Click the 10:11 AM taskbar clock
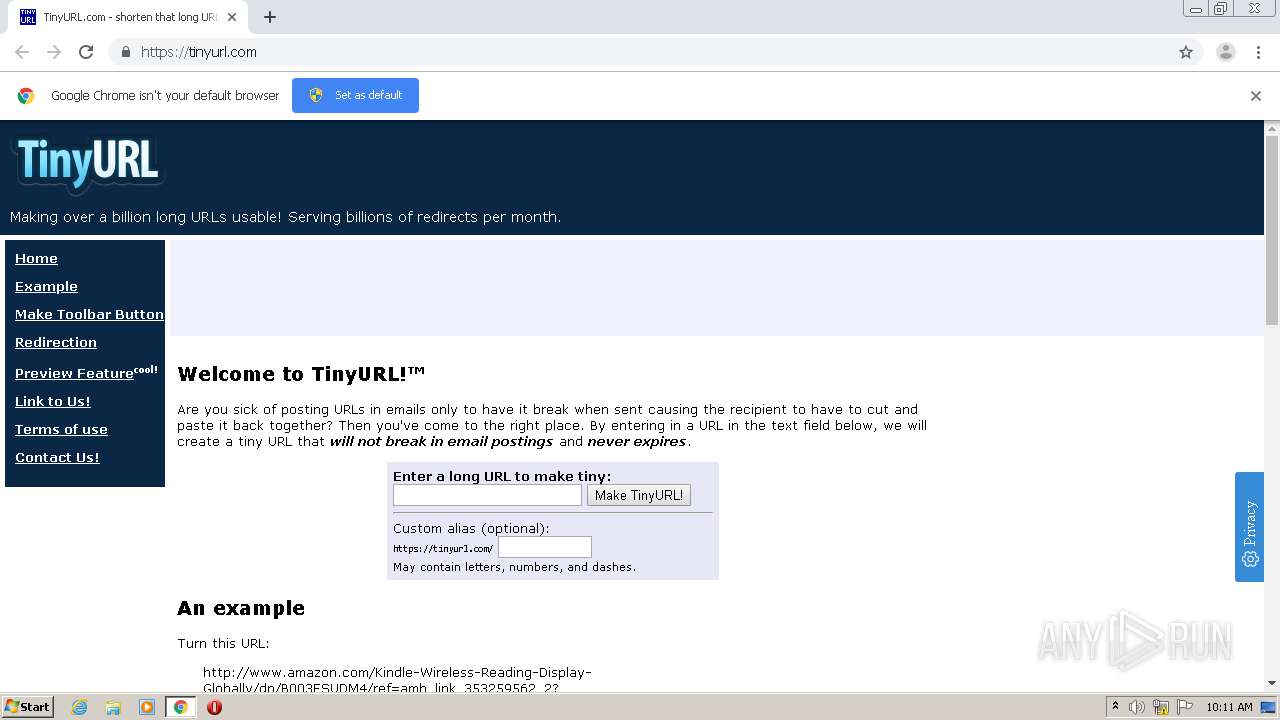Viewport: 1280px width, 720px height. click(x=1229, y=707)
